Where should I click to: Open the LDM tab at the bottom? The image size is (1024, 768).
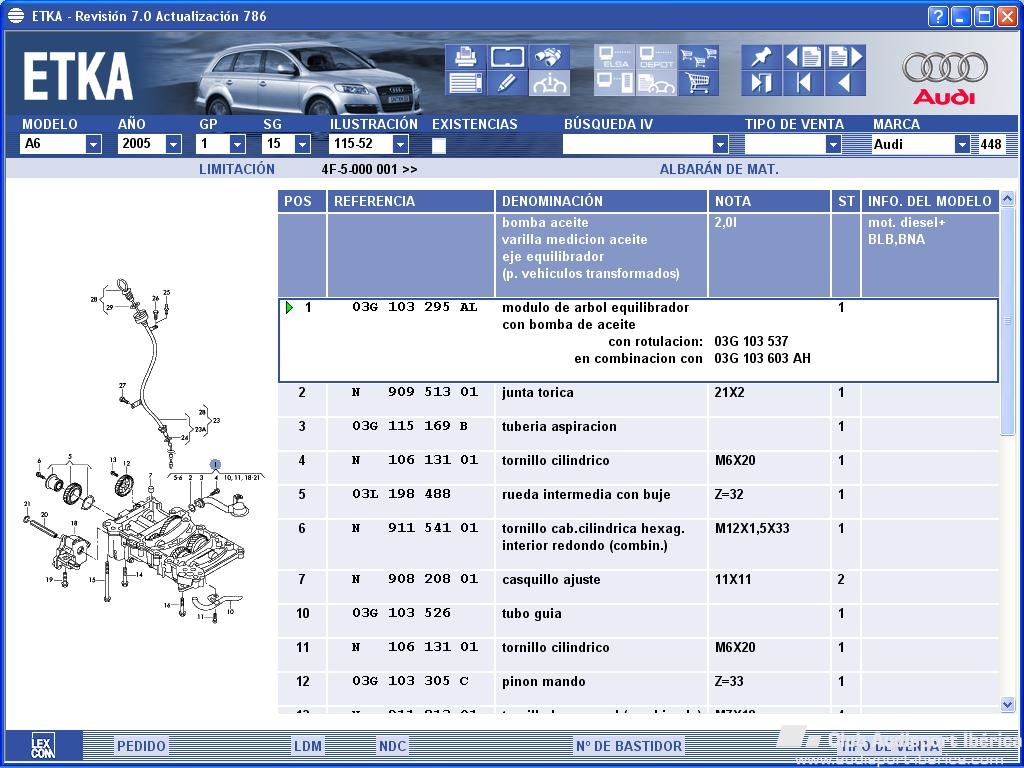(308, 746)
